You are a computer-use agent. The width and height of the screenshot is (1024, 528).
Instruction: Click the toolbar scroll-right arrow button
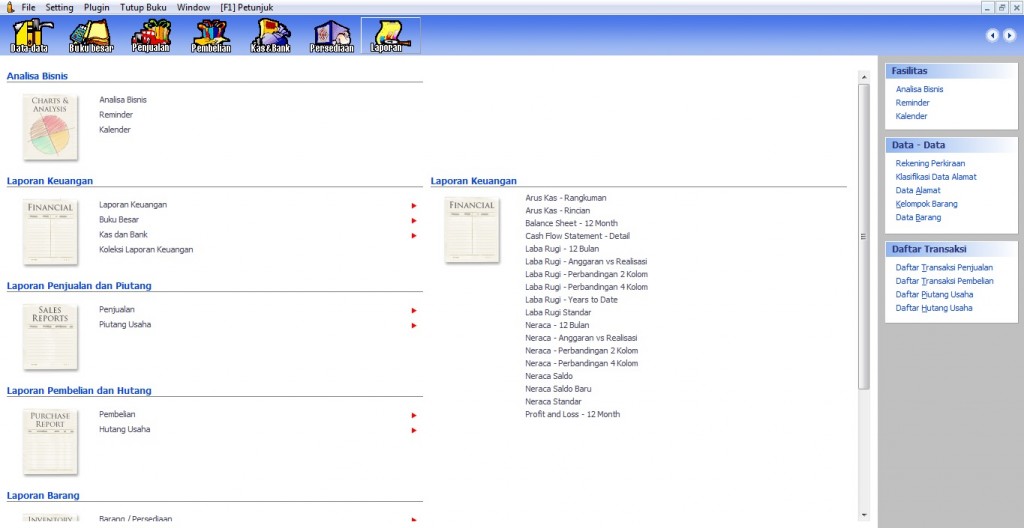pyautogui.click(x=1009, y=35)
